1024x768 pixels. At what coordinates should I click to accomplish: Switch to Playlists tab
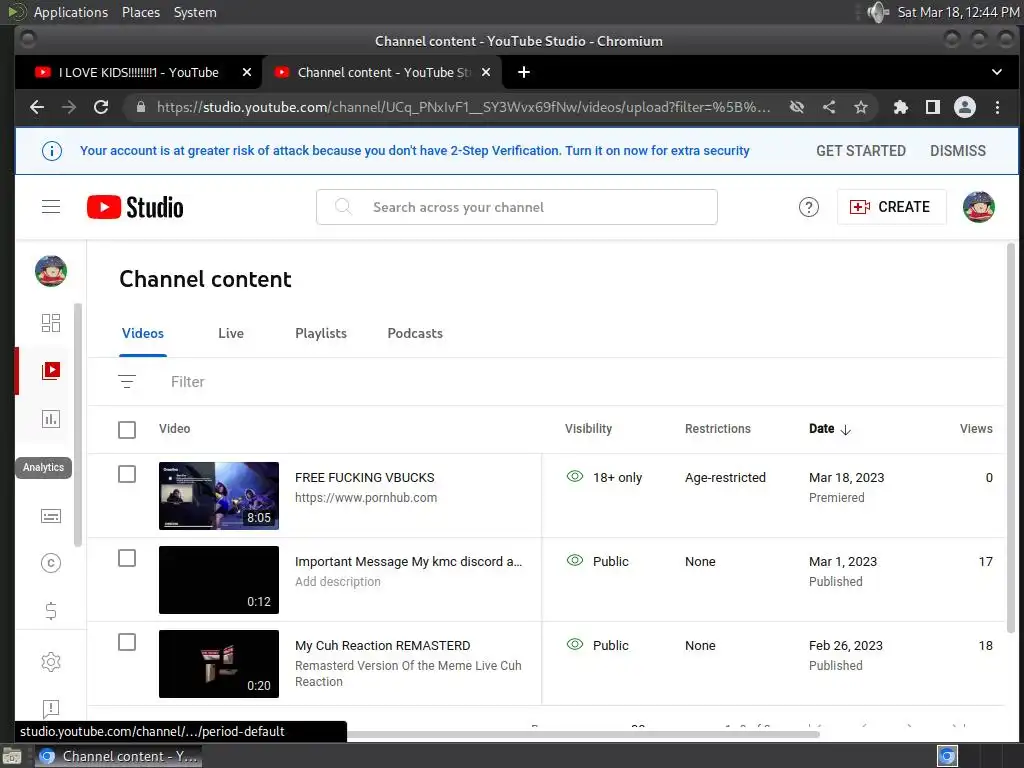click(321, 333)
